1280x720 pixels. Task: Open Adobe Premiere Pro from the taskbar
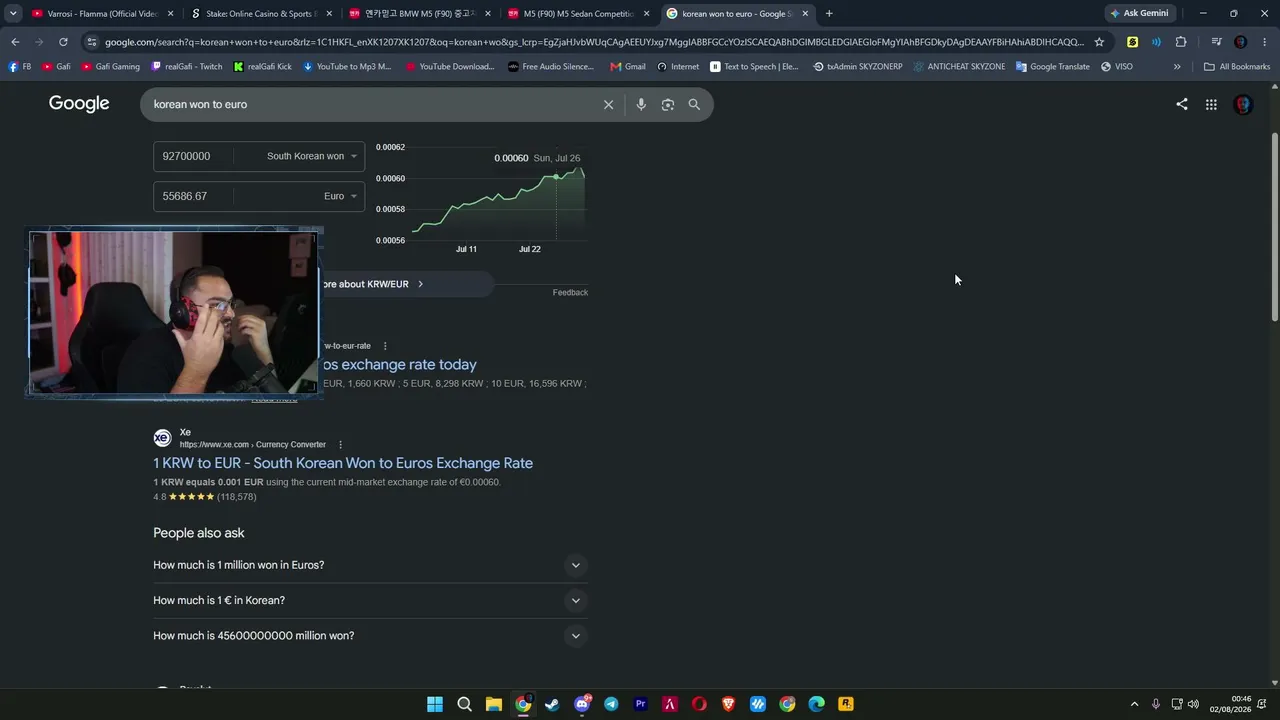641,704
